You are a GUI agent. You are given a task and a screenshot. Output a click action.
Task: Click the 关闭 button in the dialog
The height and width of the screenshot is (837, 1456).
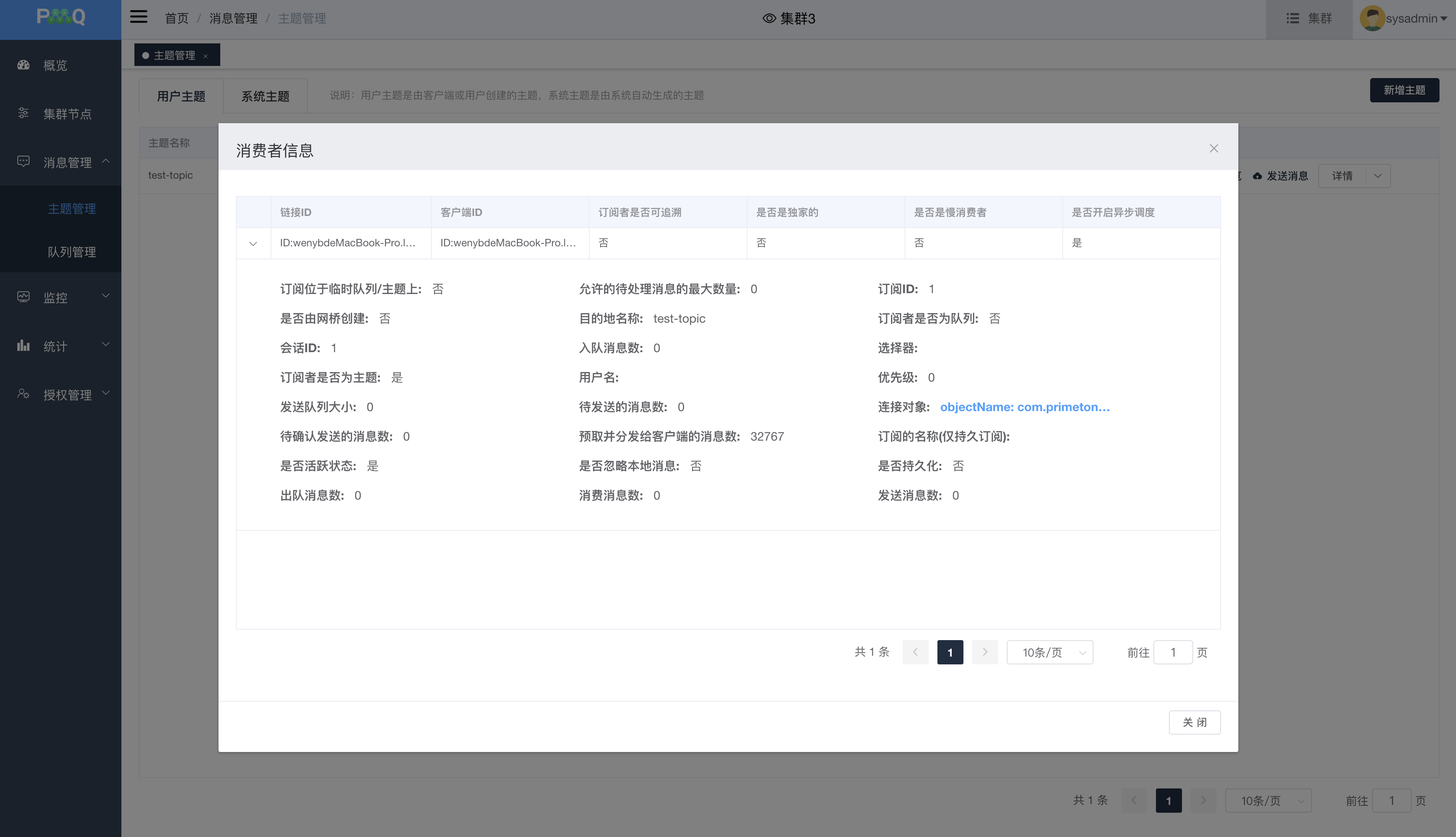[x=1194, y=722]
